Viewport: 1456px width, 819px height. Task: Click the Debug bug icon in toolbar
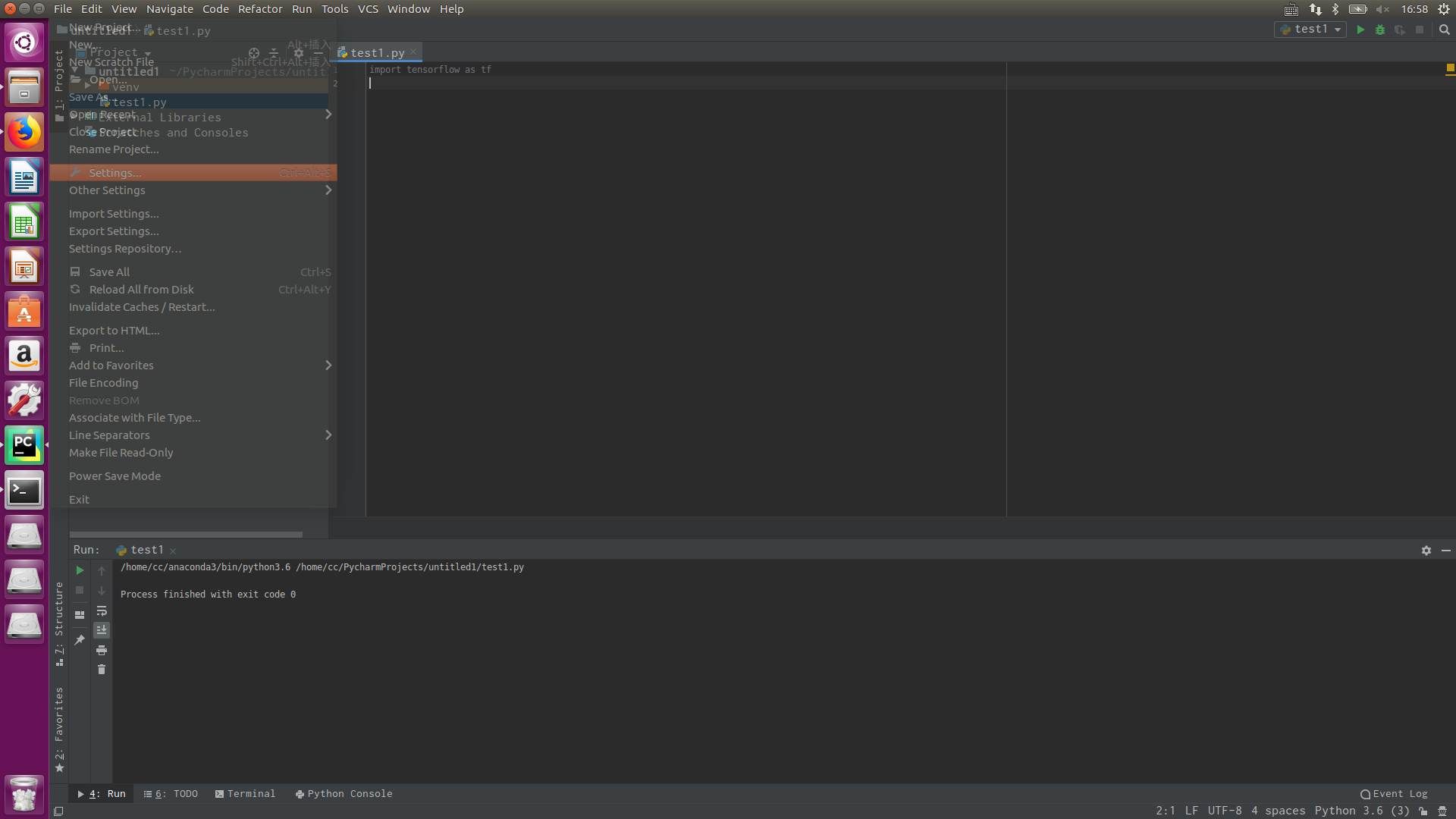tap(1380, 30)
